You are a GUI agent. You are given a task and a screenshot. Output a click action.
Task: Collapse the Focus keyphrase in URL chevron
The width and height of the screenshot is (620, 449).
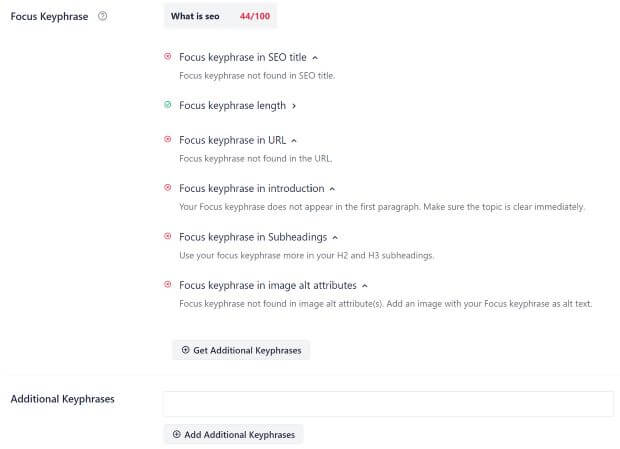tap(294, 141)
